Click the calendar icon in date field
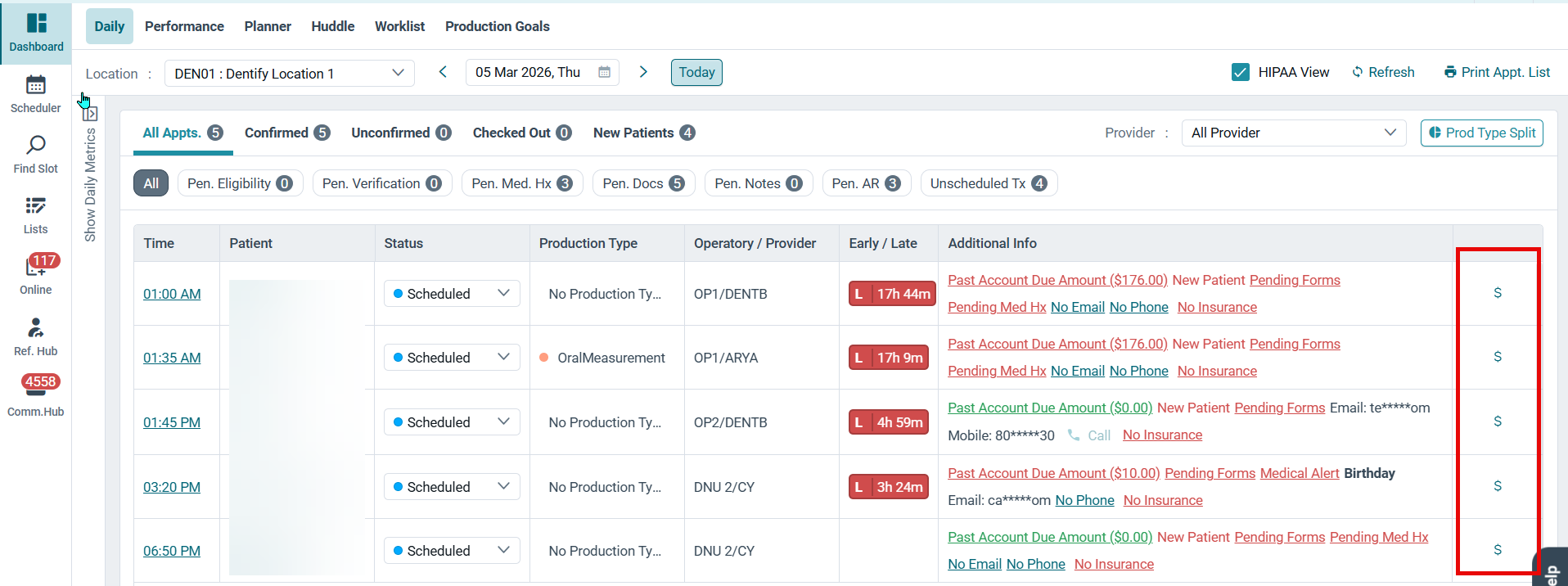The width and height of the screenshot is (1568, 586). [x=604, y=72]
